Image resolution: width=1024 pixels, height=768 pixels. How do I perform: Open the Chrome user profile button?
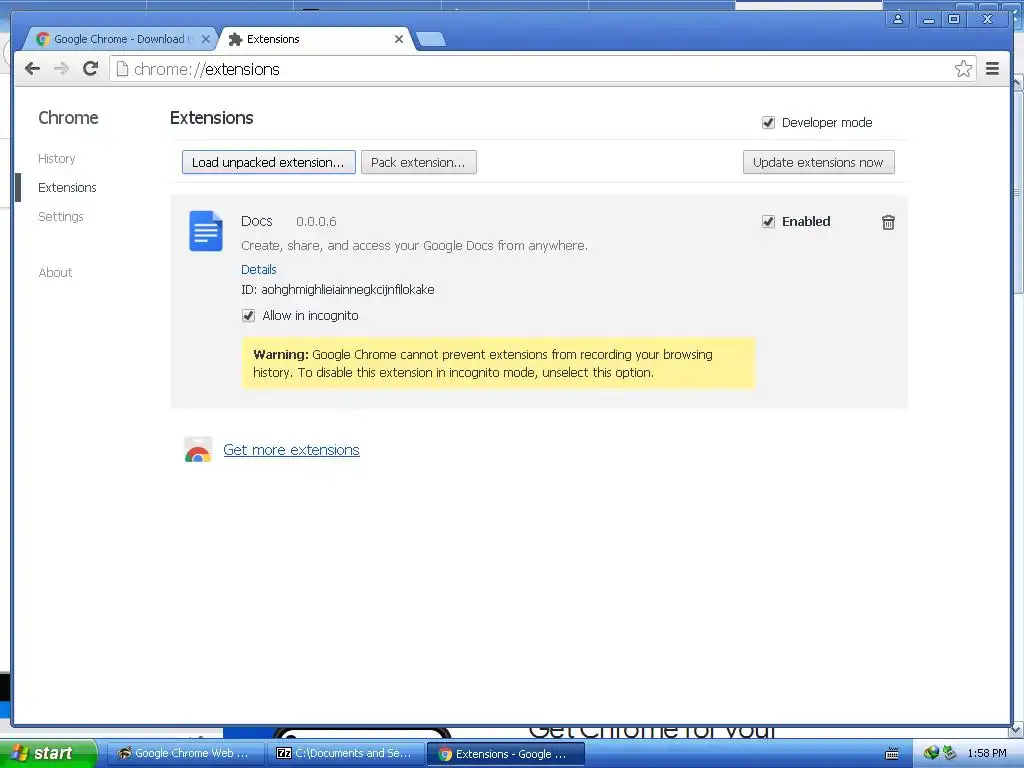898,19
